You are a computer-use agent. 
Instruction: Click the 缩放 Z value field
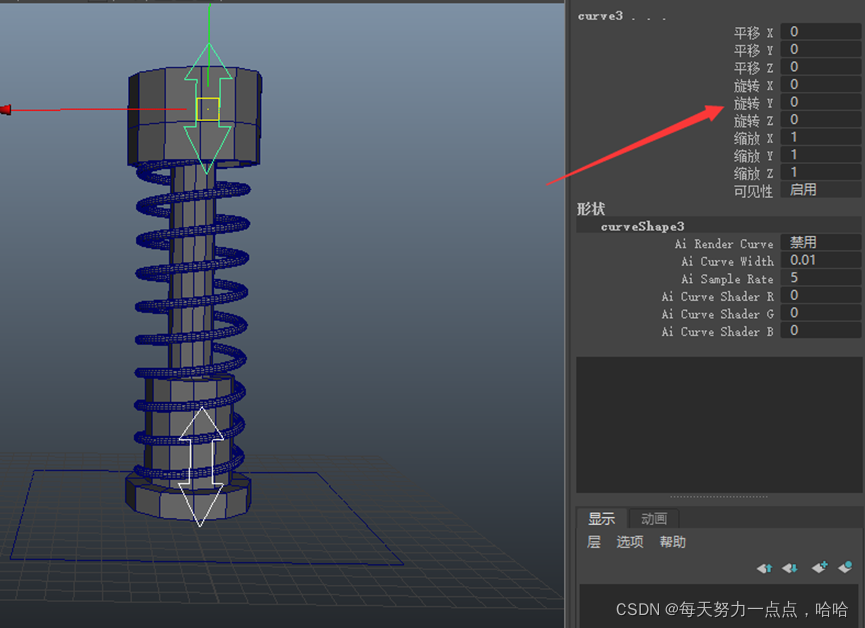821,172
